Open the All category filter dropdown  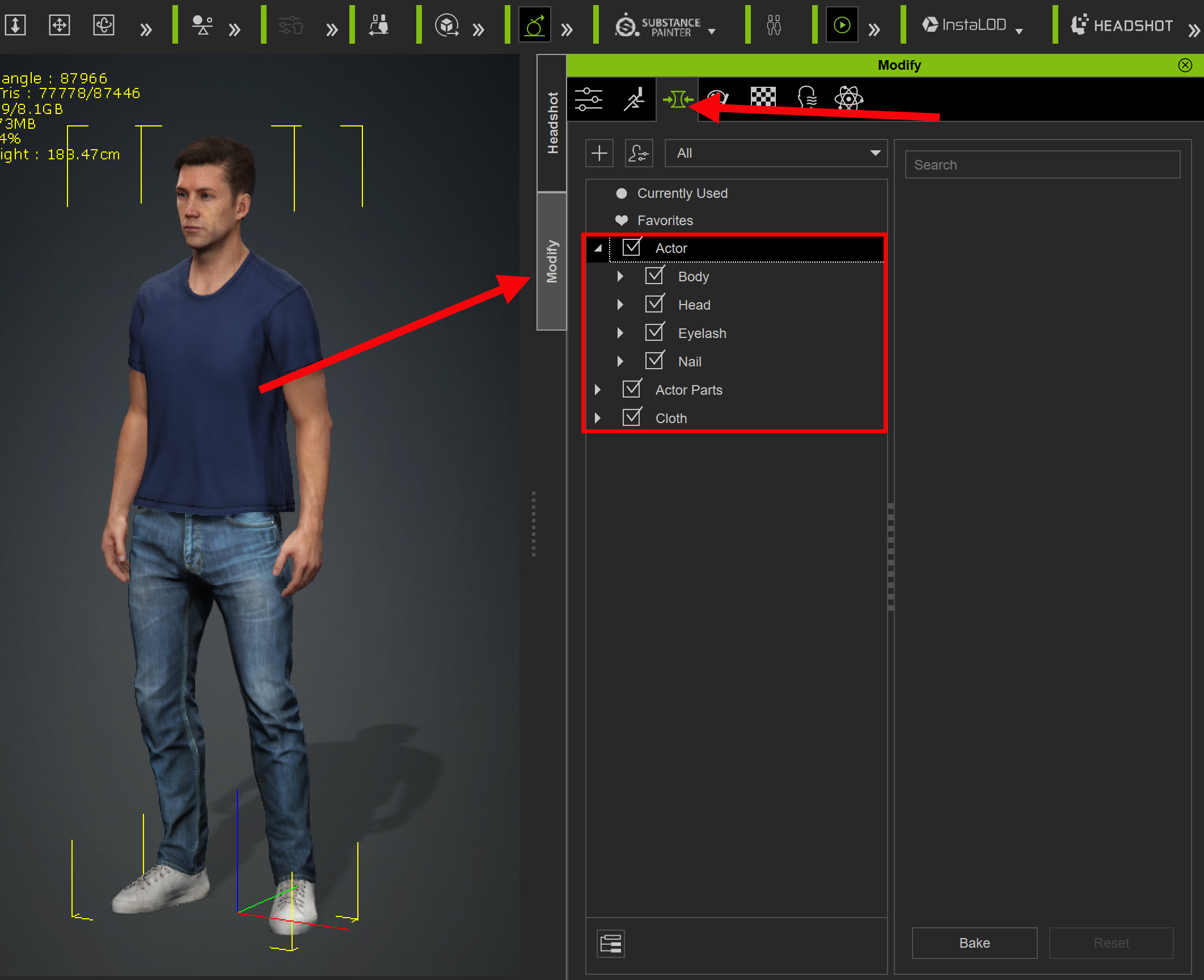tap(775, 153)
